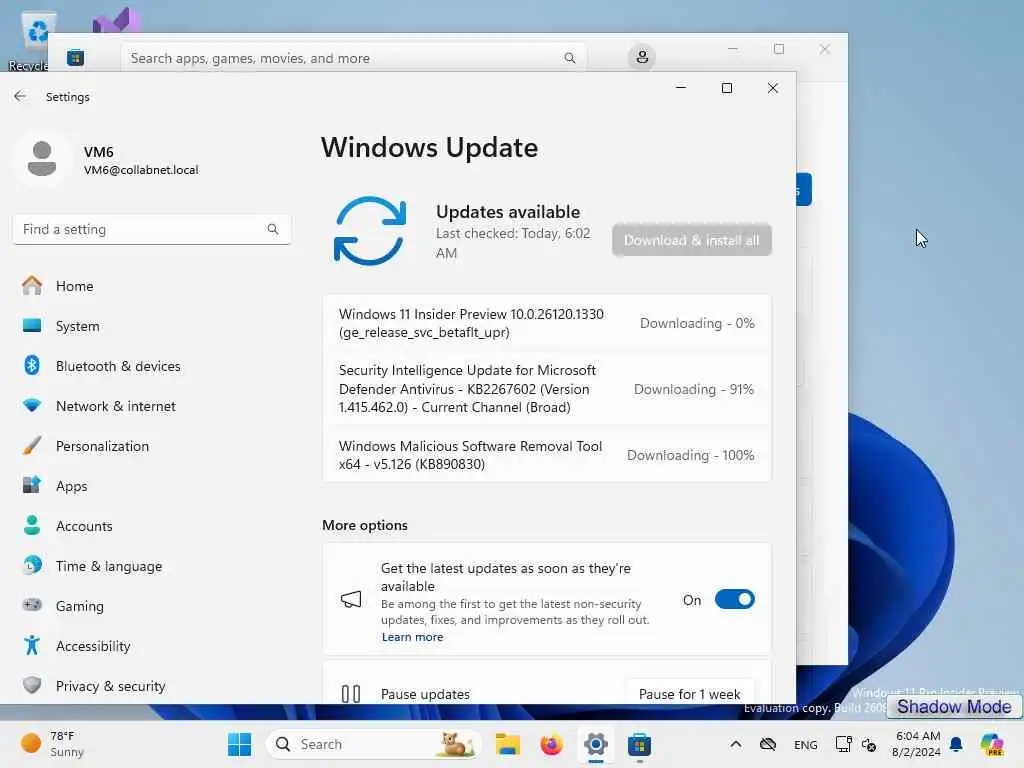Select the Security Intelligence Update KB2267602 row

(547, 389)
